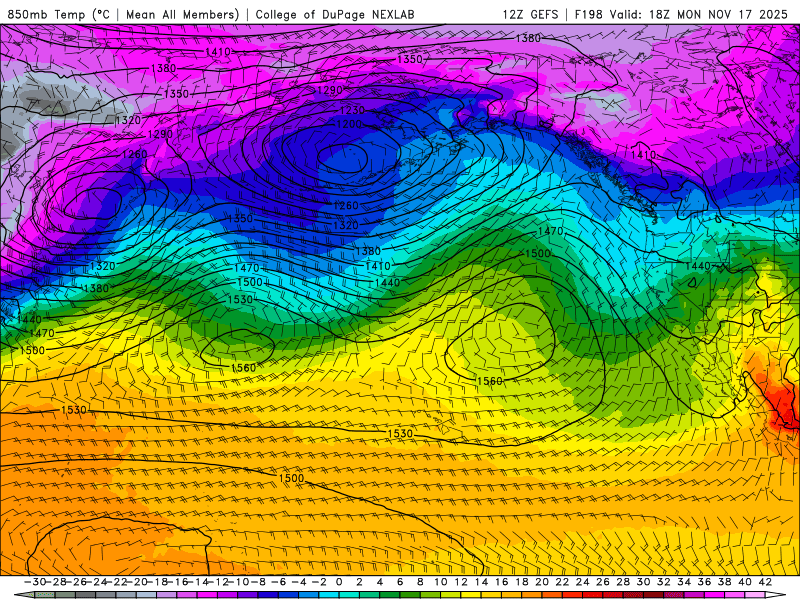Viewport: 800px width, 600px height.
Task: Click the -28 label on temperature scale
Action: point(56,582)
